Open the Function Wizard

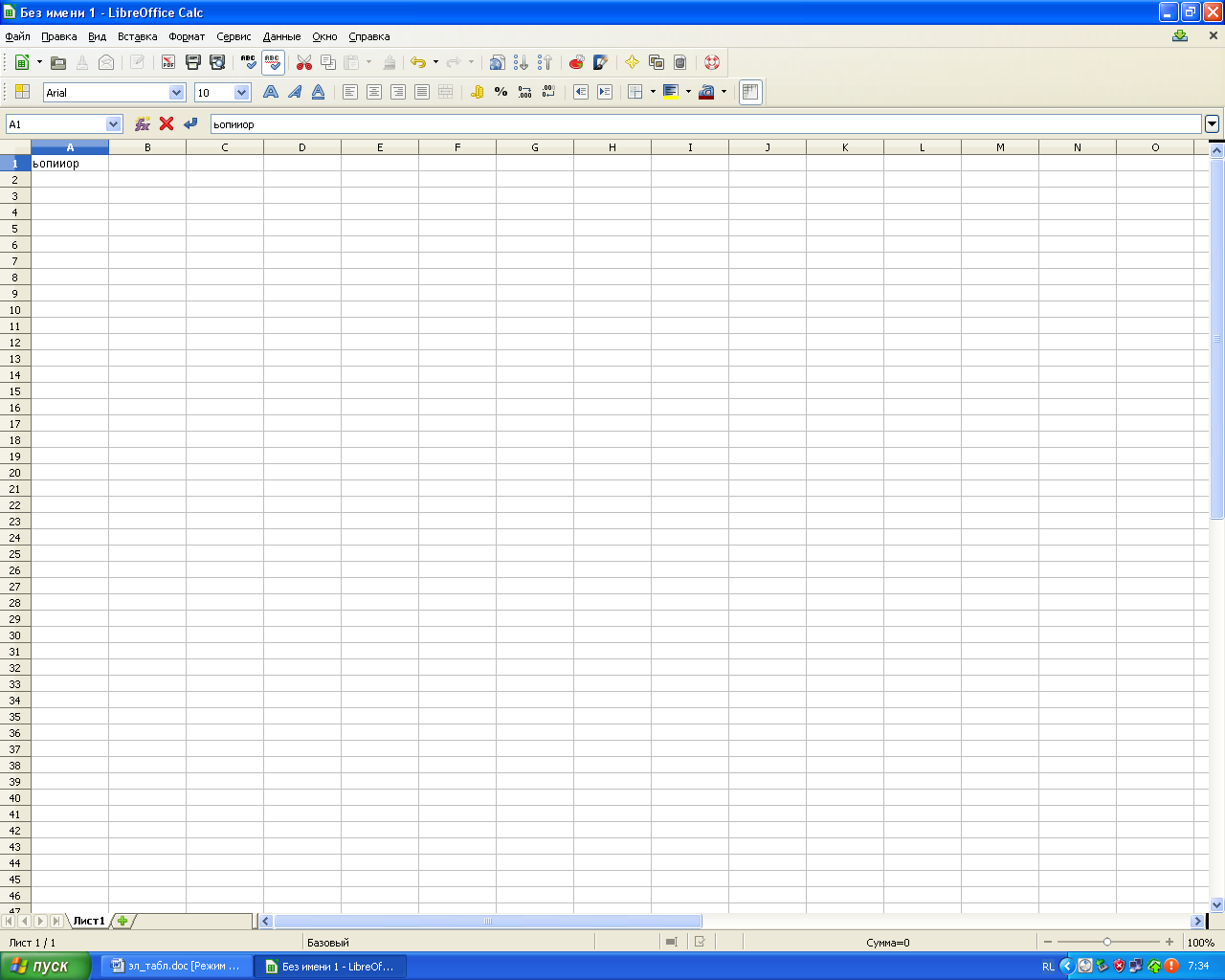pos(143,123)
